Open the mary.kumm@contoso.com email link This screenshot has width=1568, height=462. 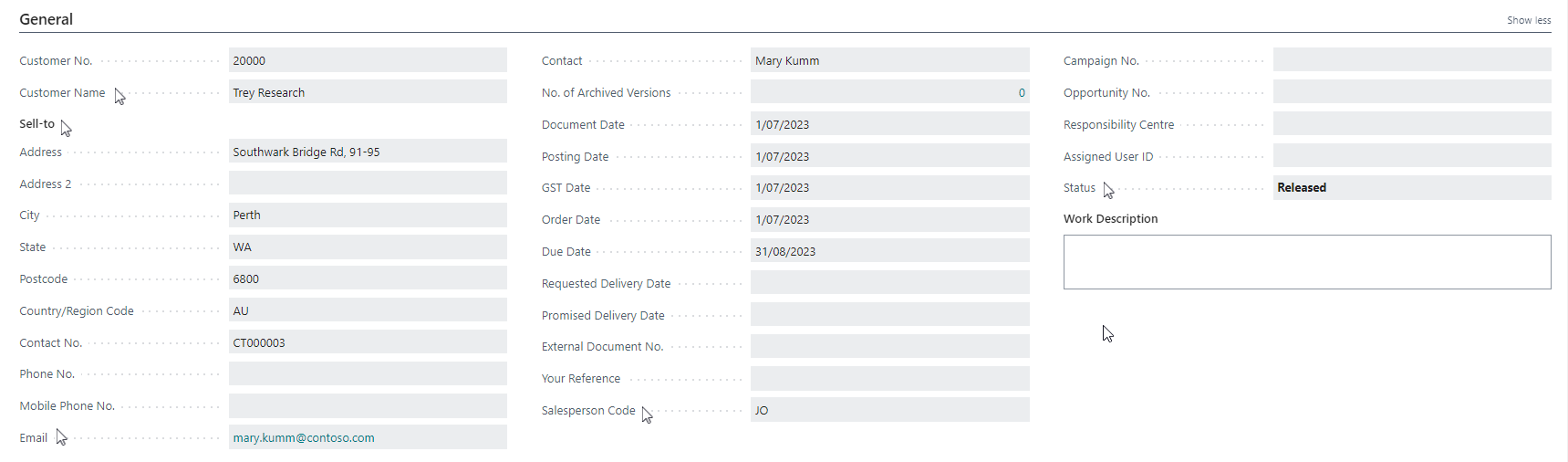(304, 437)
